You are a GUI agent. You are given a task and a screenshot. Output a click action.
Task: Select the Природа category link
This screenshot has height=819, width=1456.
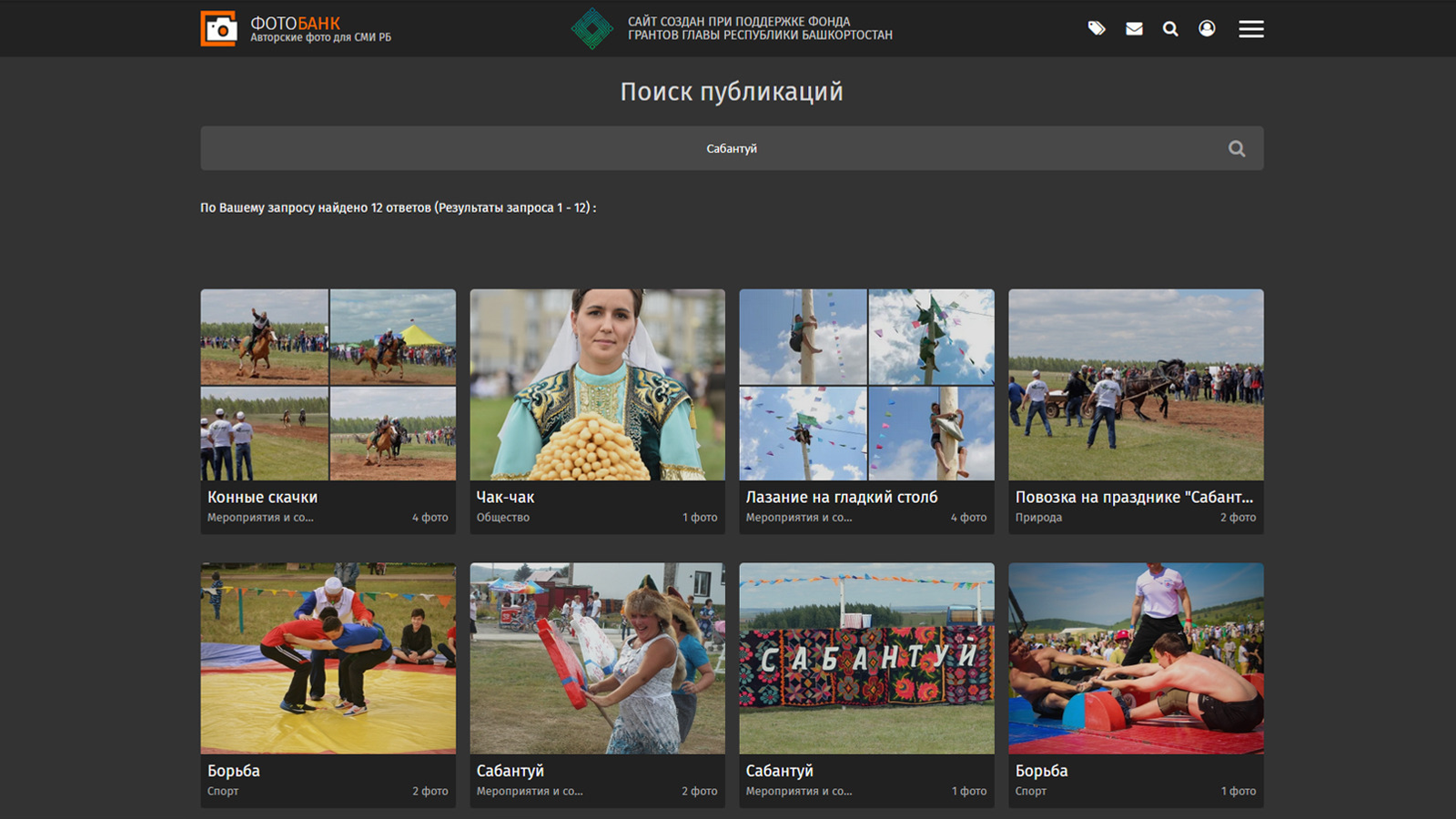[1038, 518]
